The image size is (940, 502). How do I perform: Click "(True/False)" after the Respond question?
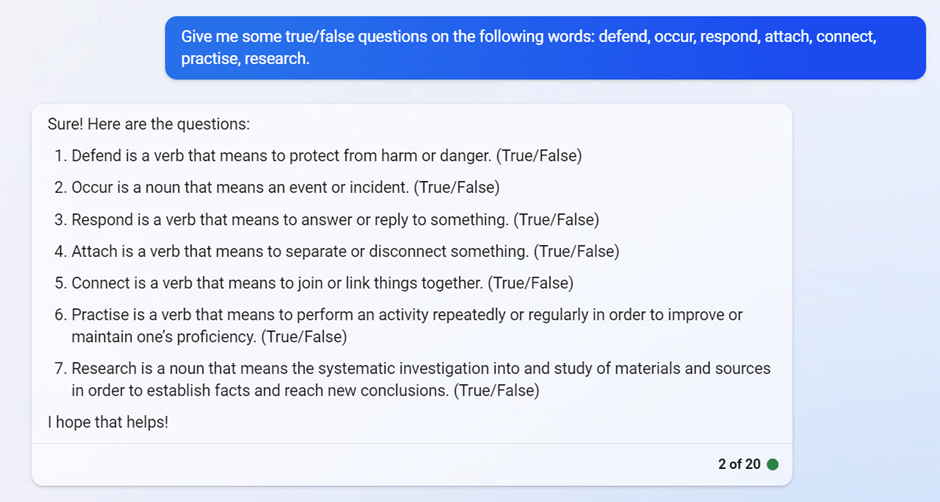tap(556, 219)
